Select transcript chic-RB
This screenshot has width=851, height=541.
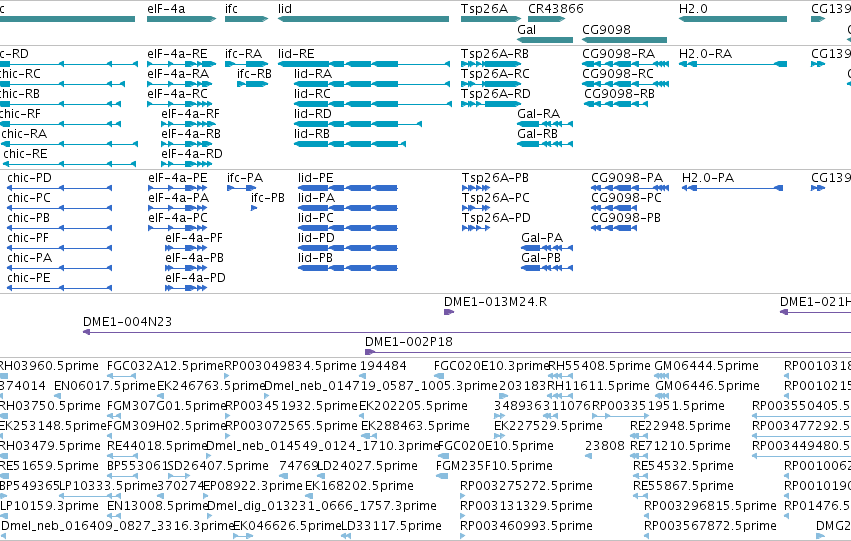pyautogui.click(x=60, y=104)
